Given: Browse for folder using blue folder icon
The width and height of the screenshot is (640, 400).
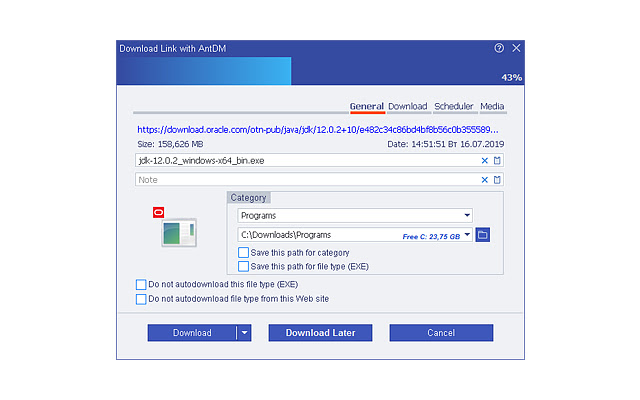Looking at the screenshot, I should (x=482, y=235).
